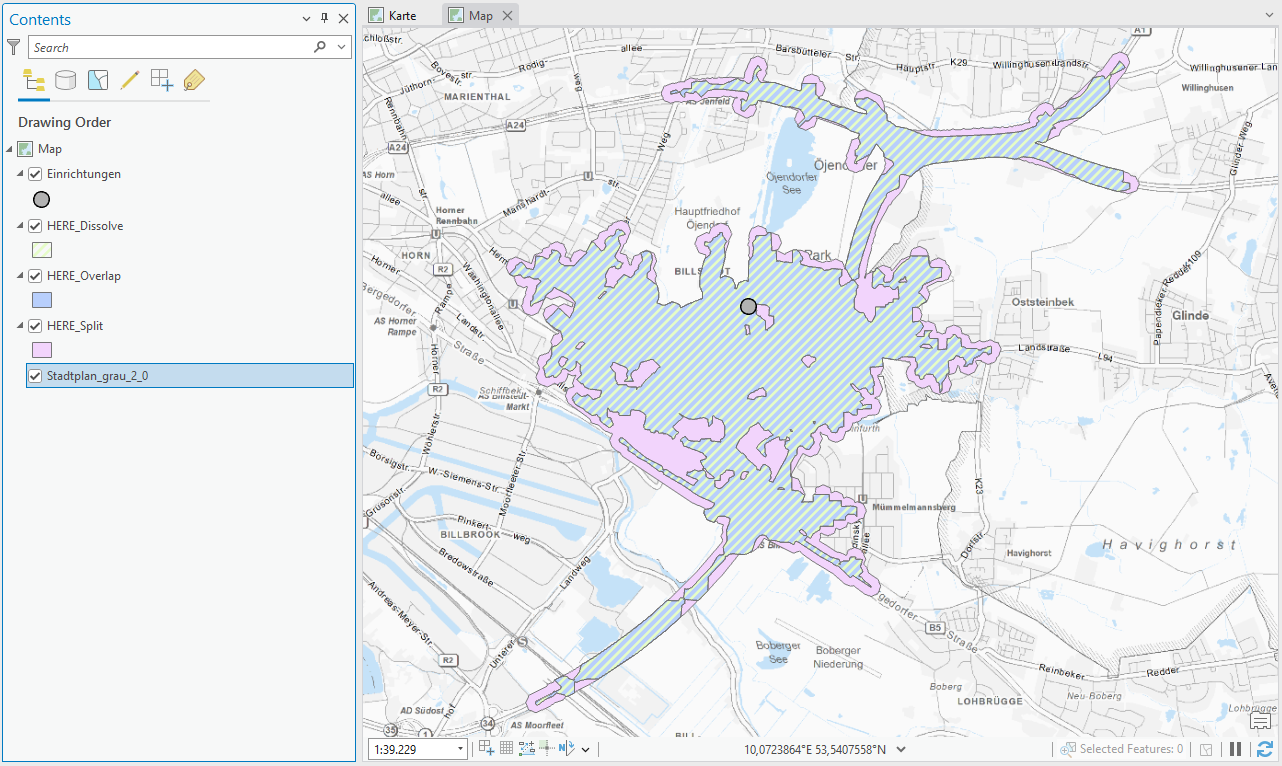Open the HERE_Overlap blue symbol swatch

point(42,300)
